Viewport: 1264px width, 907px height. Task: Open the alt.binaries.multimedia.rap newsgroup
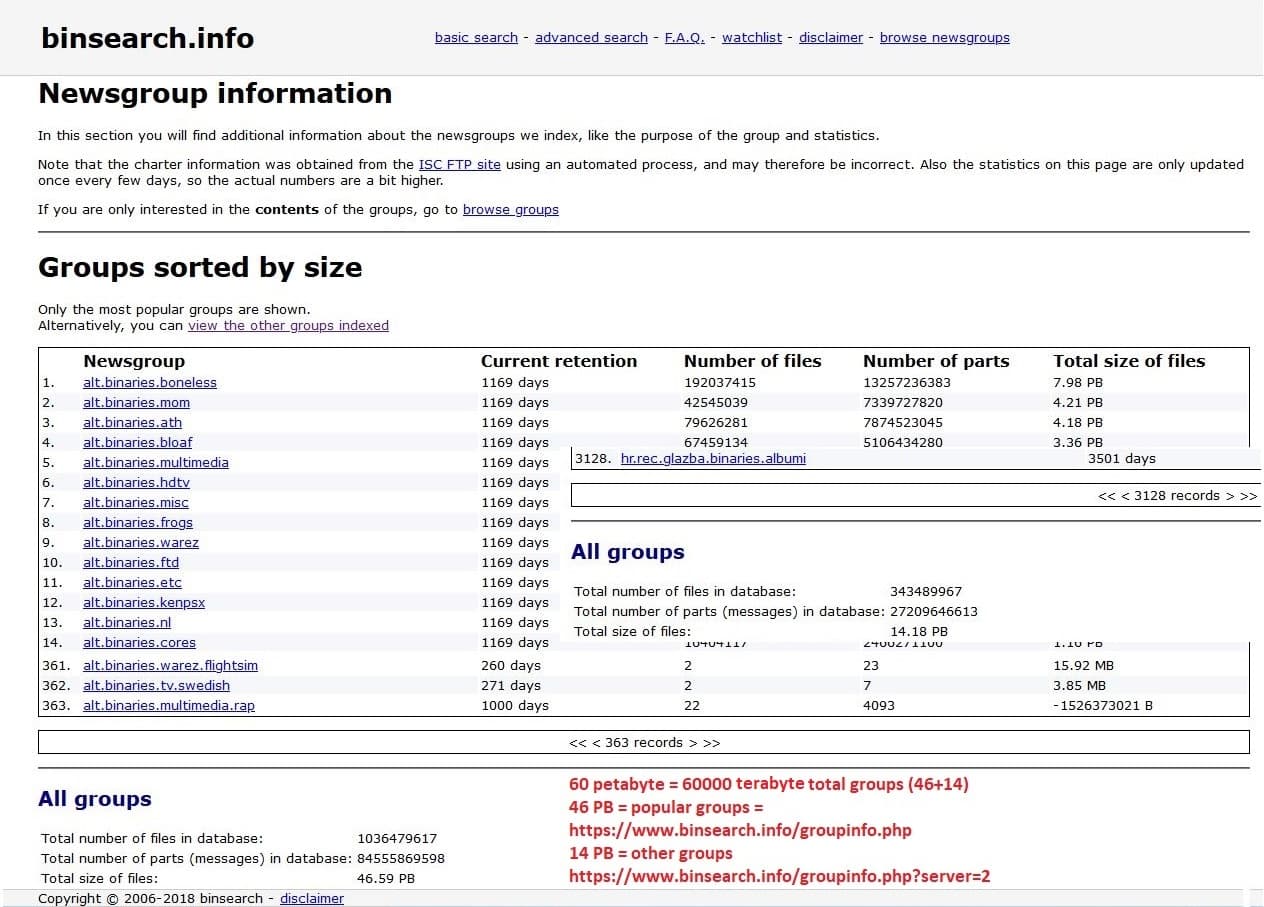click(167, 705)
